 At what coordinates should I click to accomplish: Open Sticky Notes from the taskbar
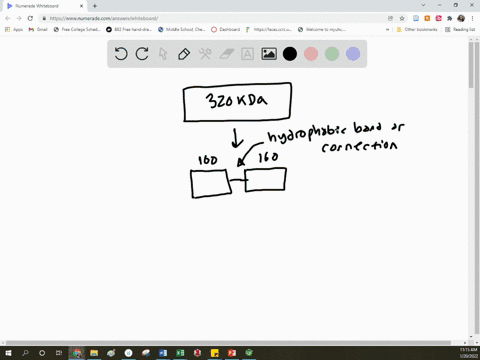[x=215, y=353]
